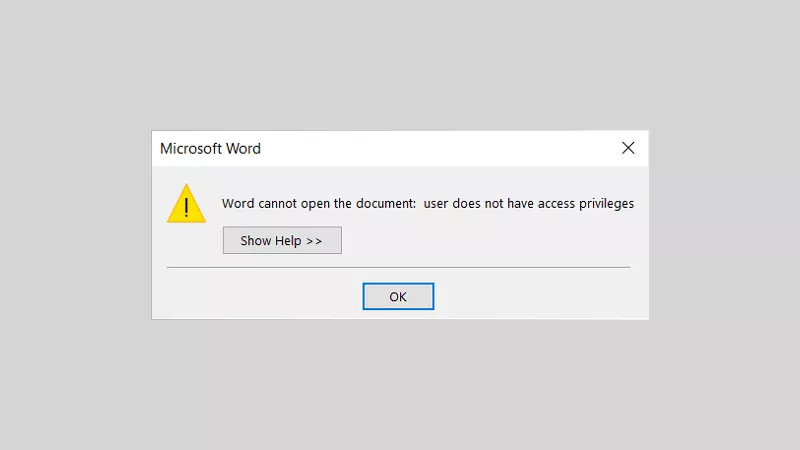Click the OK button

tap(398, 296)
